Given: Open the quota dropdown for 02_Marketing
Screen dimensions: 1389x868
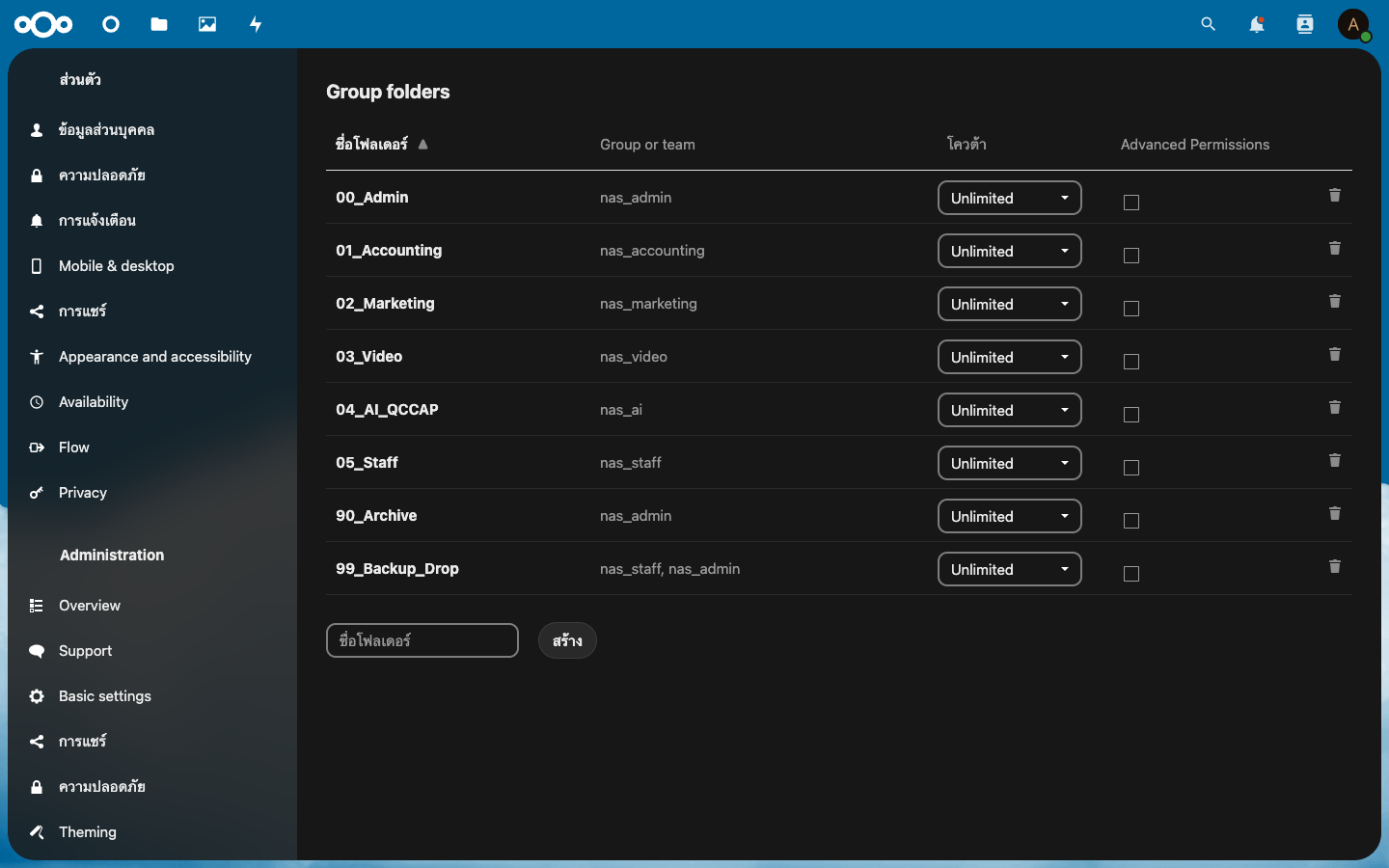Looking at the screenshot, I should [1010, 304].
